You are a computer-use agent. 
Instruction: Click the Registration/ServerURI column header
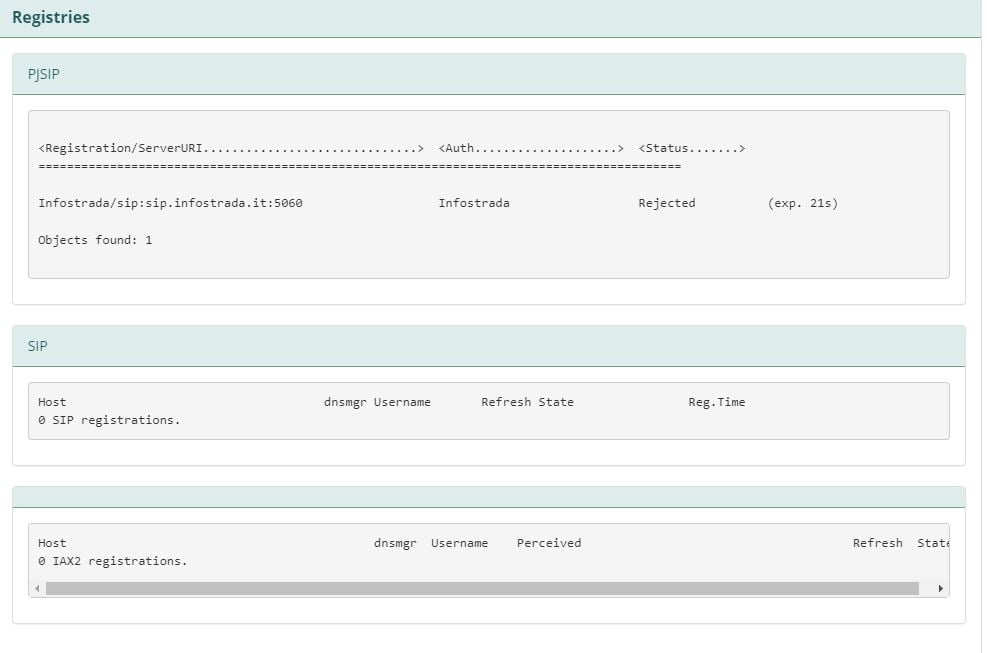231,148
